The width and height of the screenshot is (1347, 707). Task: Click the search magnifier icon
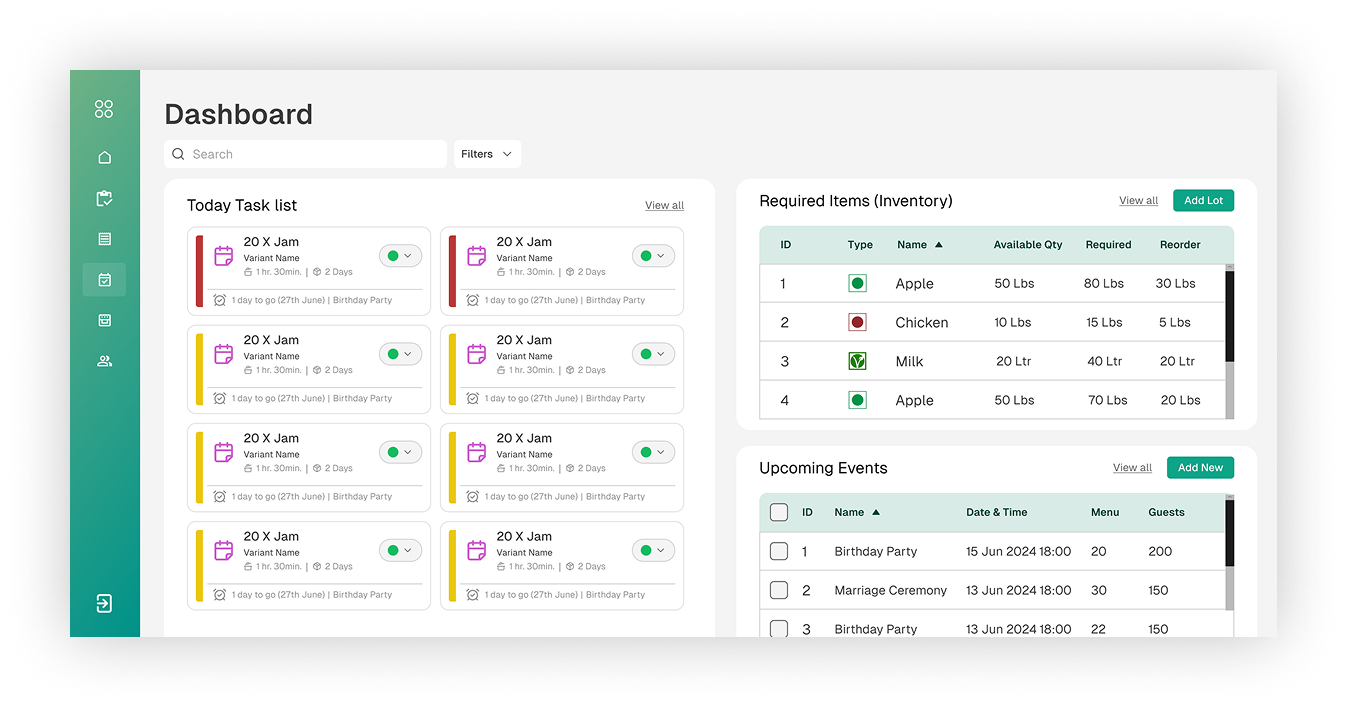(x=179, y=154)
